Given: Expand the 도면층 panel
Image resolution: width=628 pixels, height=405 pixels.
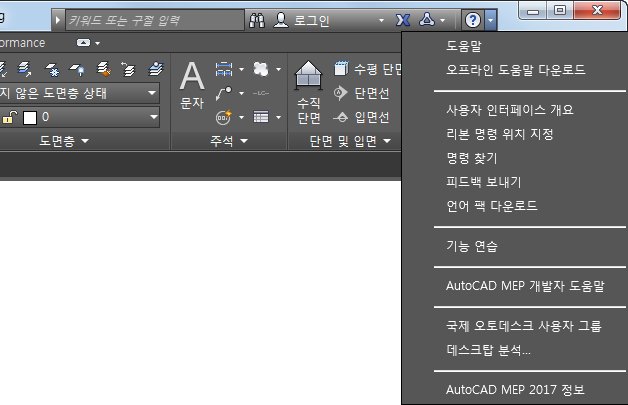Looking at the screenshot, I should (x=64, y=141).
